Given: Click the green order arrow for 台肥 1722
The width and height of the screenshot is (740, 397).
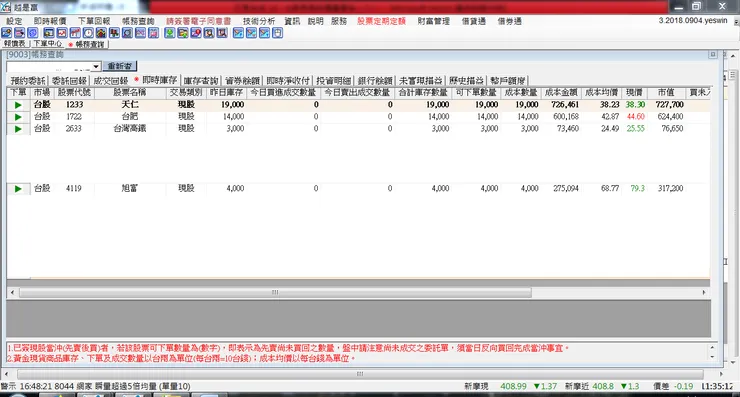Looking at the screenshot, I should click(18, 117).
